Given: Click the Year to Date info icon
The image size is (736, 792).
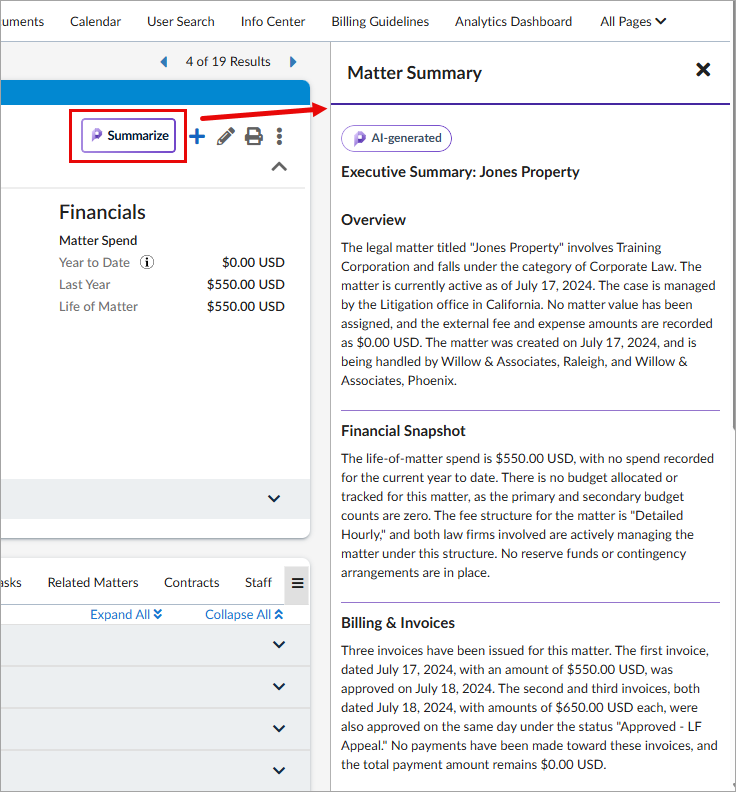Looking at the screenshot, I should click(x=147, y=262).
